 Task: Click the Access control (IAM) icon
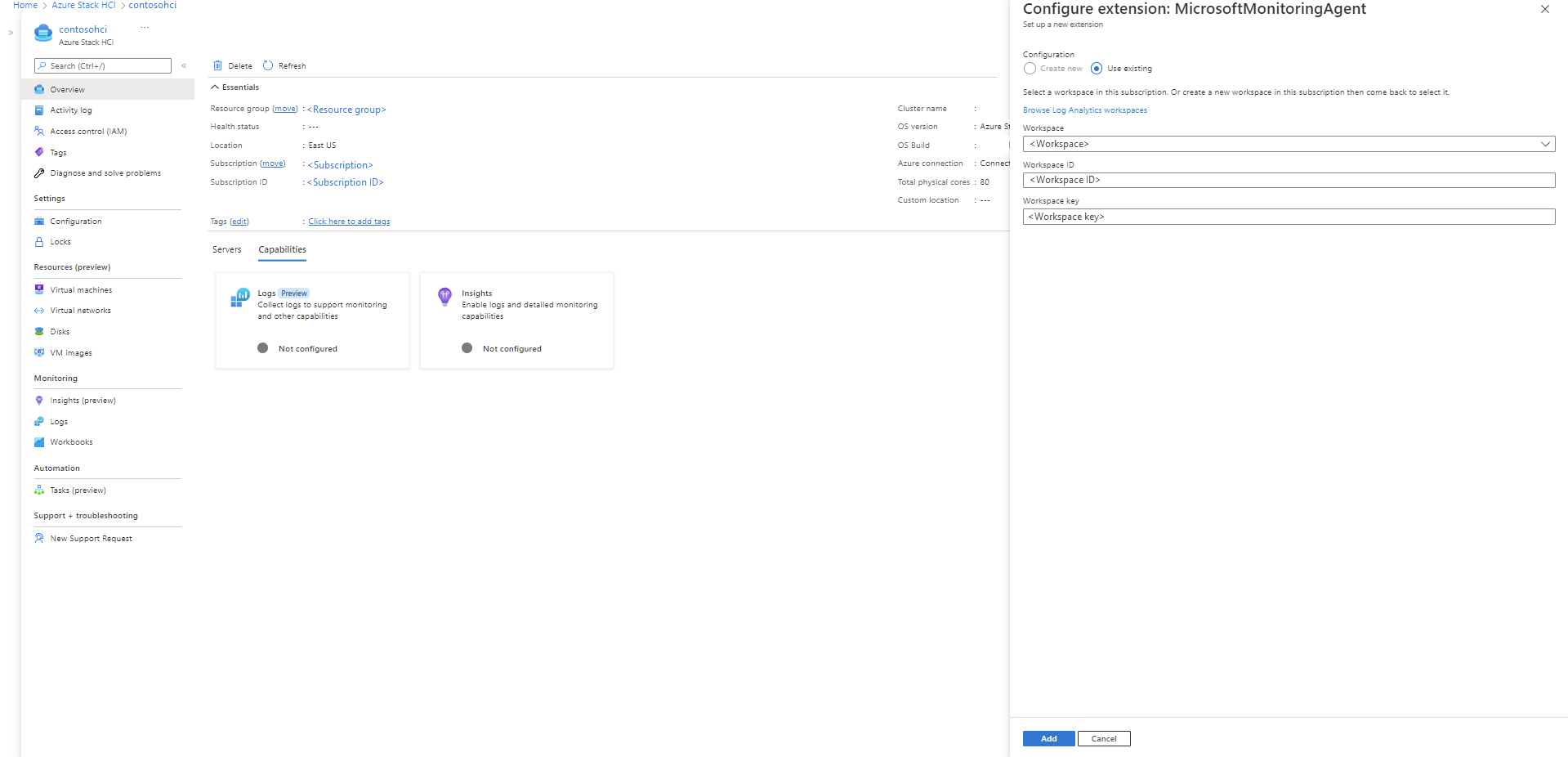click(39, 131)
